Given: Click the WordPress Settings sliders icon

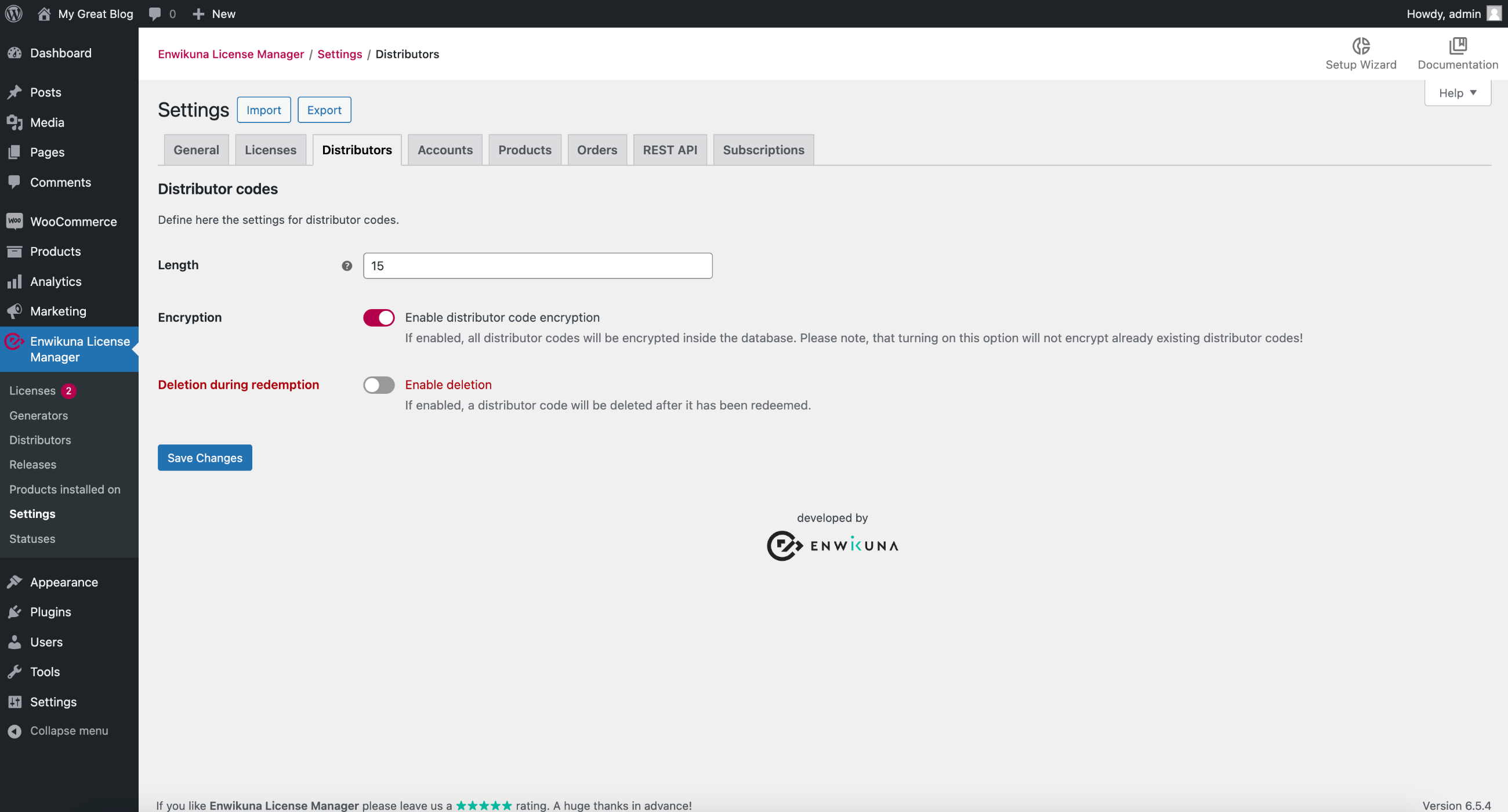Looking at the screenshot, I should [14, 701].
